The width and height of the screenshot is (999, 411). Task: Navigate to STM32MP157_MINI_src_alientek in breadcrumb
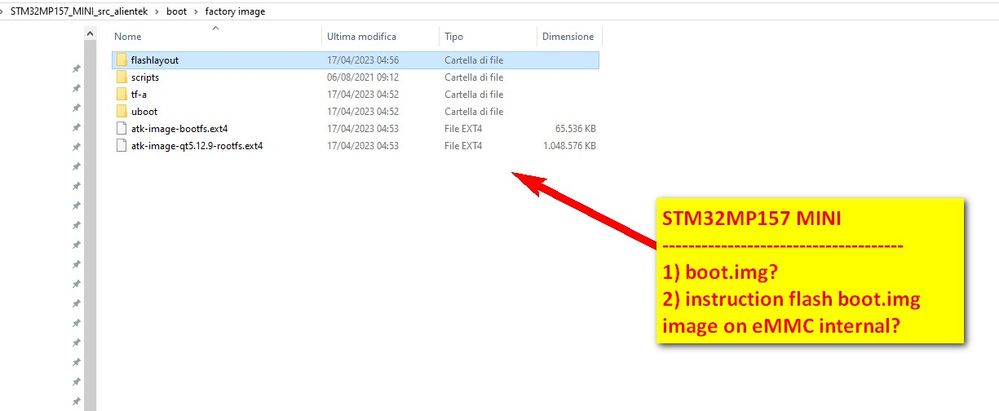[81, 11]
